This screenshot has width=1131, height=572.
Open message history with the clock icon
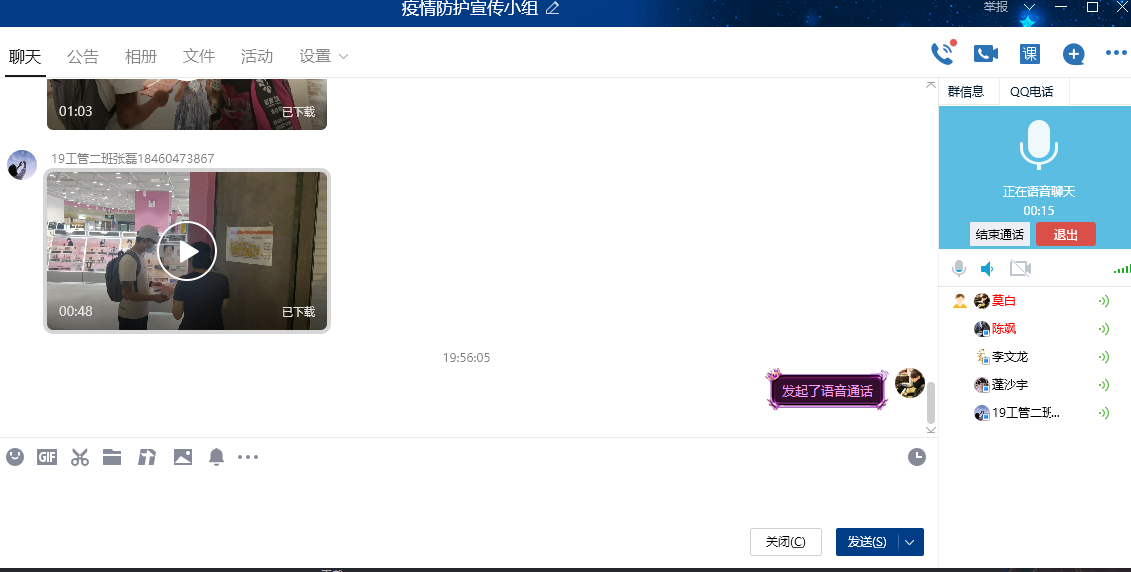tap(917, 457)
